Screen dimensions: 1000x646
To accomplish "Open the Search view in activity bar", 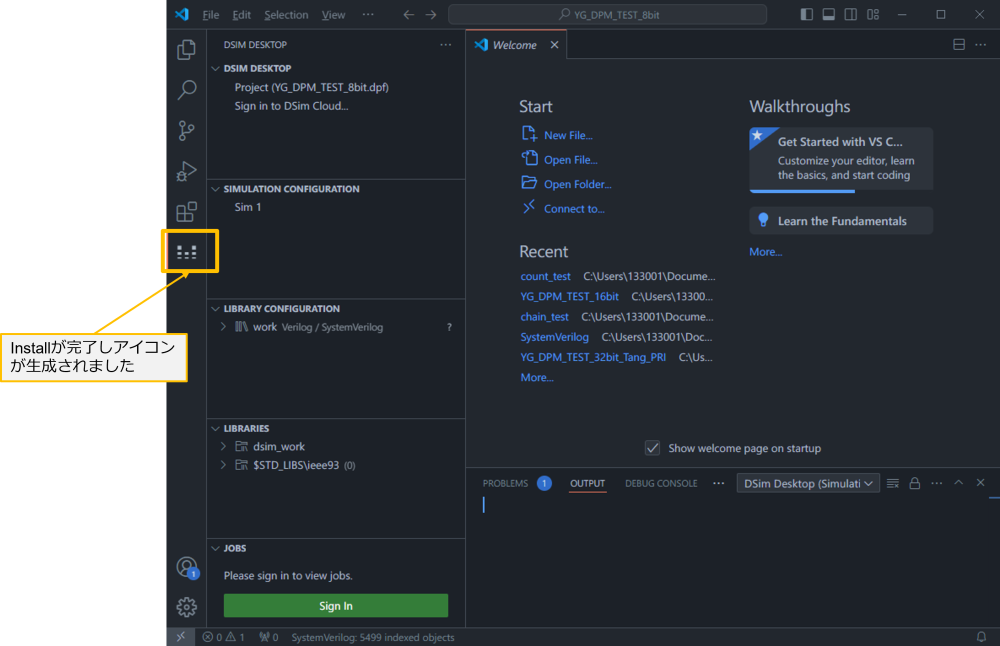I will pos(186,90).
